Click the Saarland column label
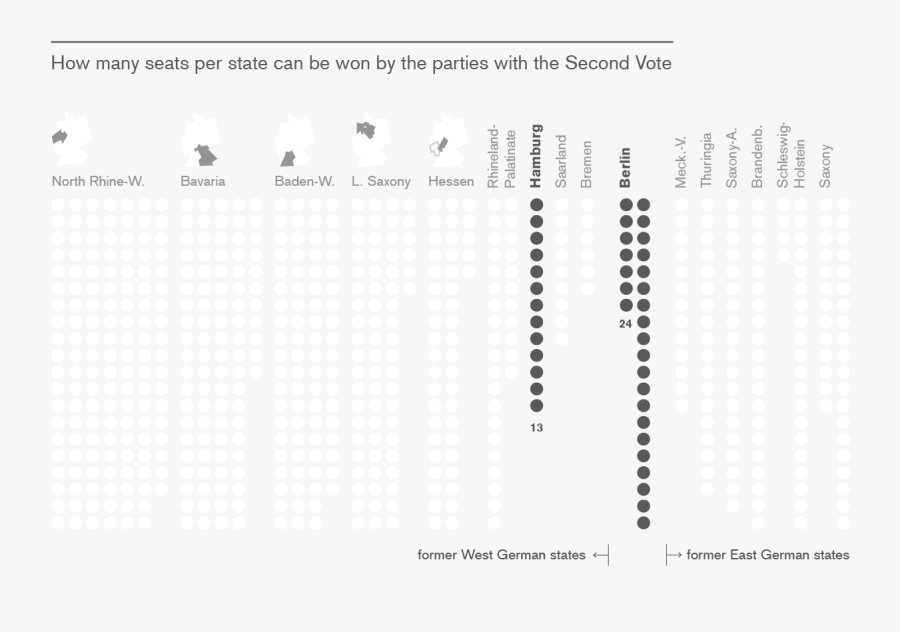 pos(562,162)
